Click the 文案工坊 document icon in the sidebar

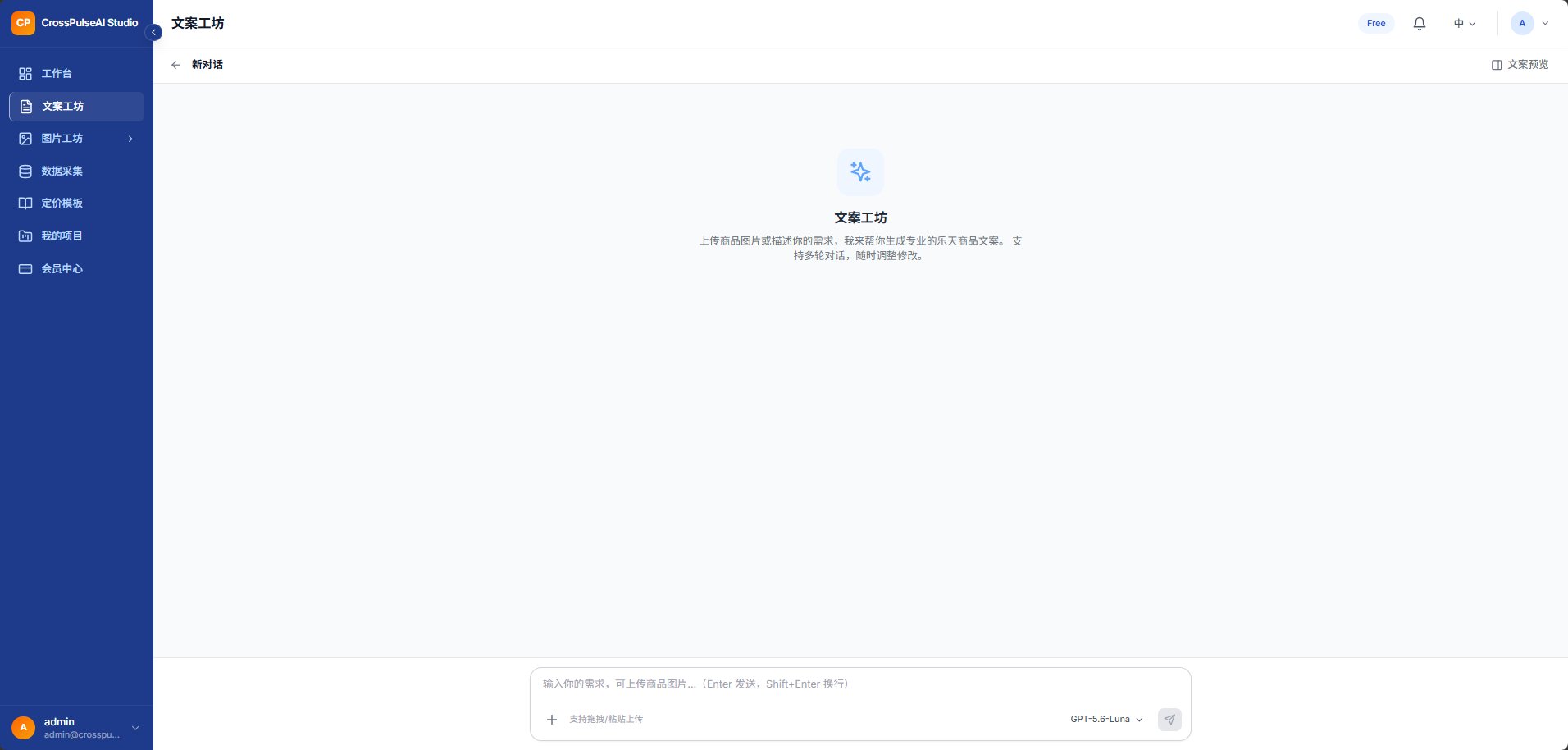pyautogui.click(x=25, y=107)
